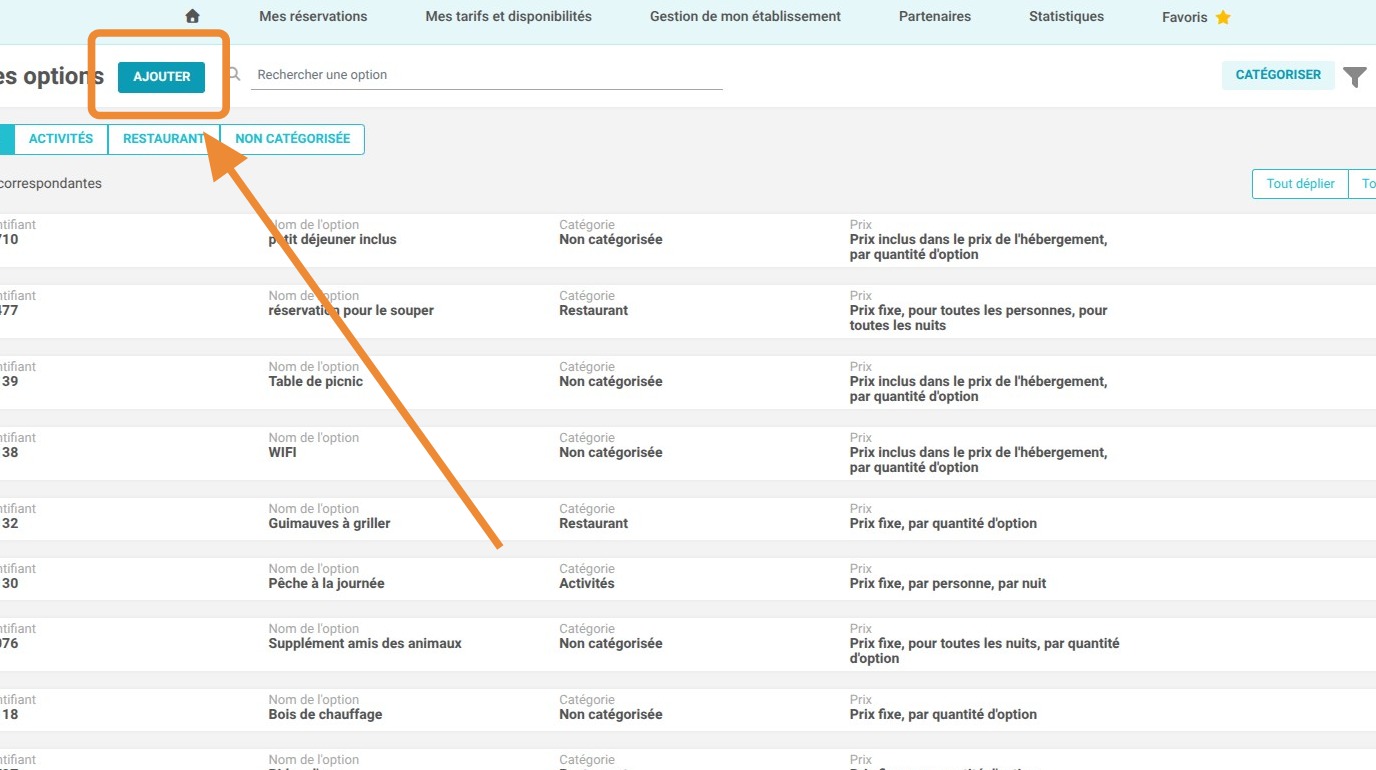Open the Partenaires menu

(x=935, y=16)
